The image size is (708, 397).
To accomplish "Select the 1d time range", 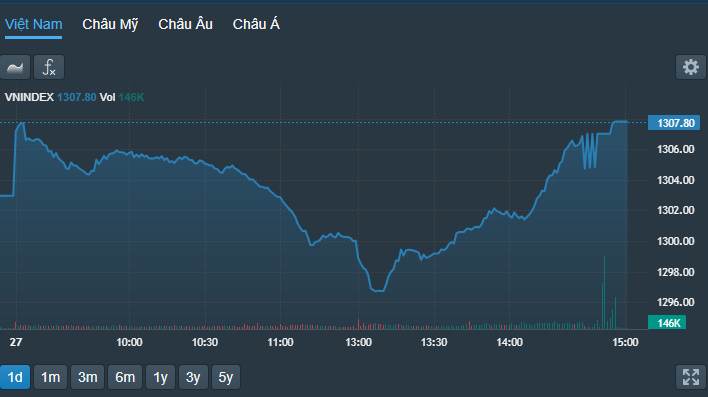I will 15,377.
